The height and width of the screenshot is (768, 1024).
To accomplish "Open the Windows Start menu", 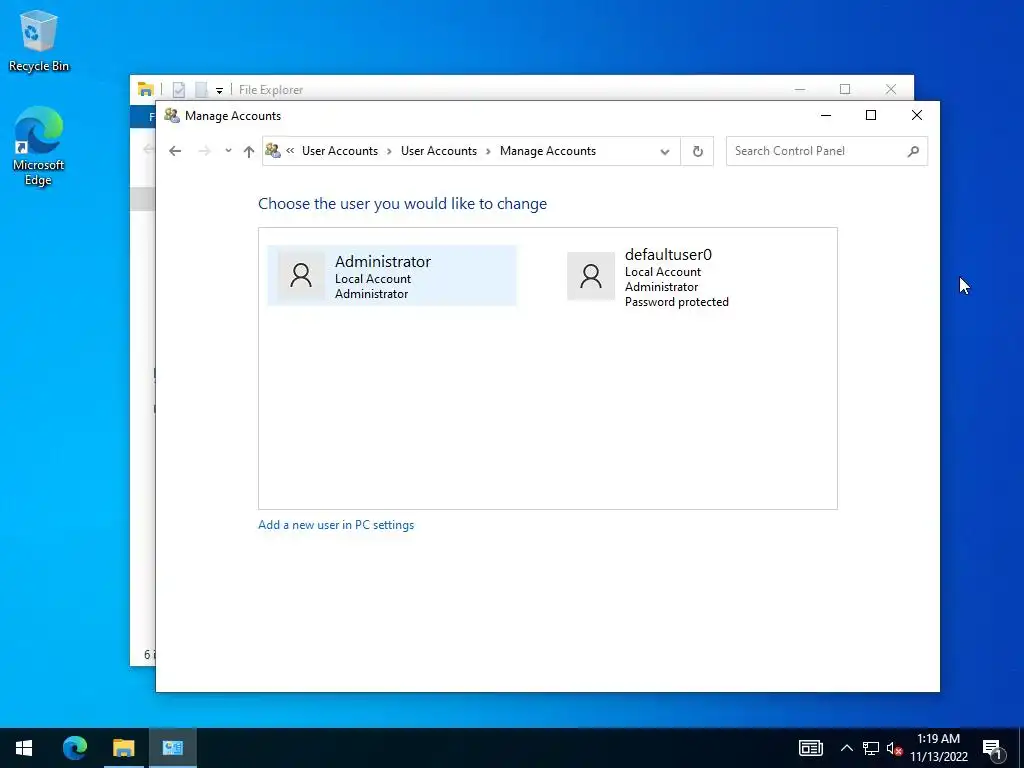I will [x=24, y=748].
